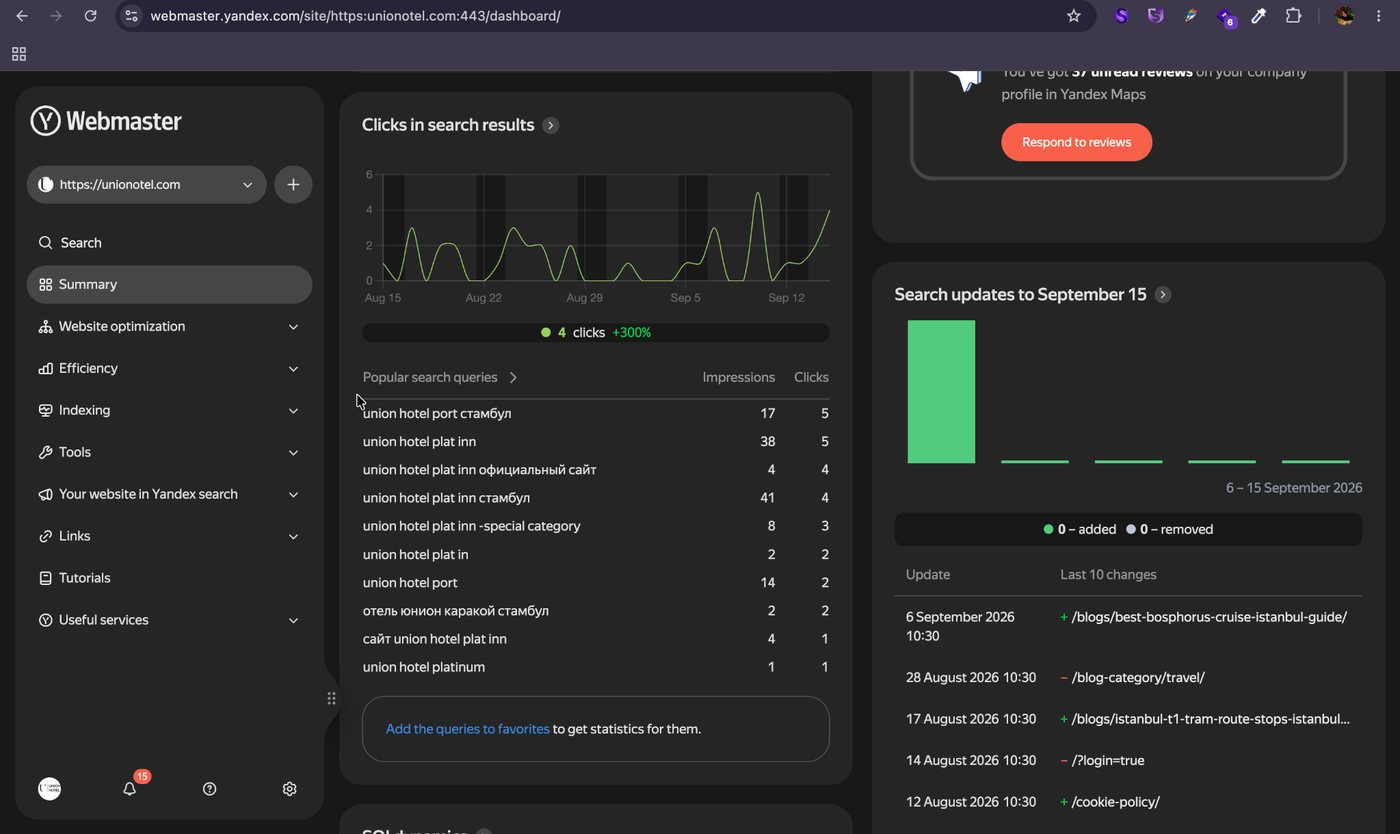Open Clicks in search results arrow icon
1400x834 pixels.
click(551, 125)
